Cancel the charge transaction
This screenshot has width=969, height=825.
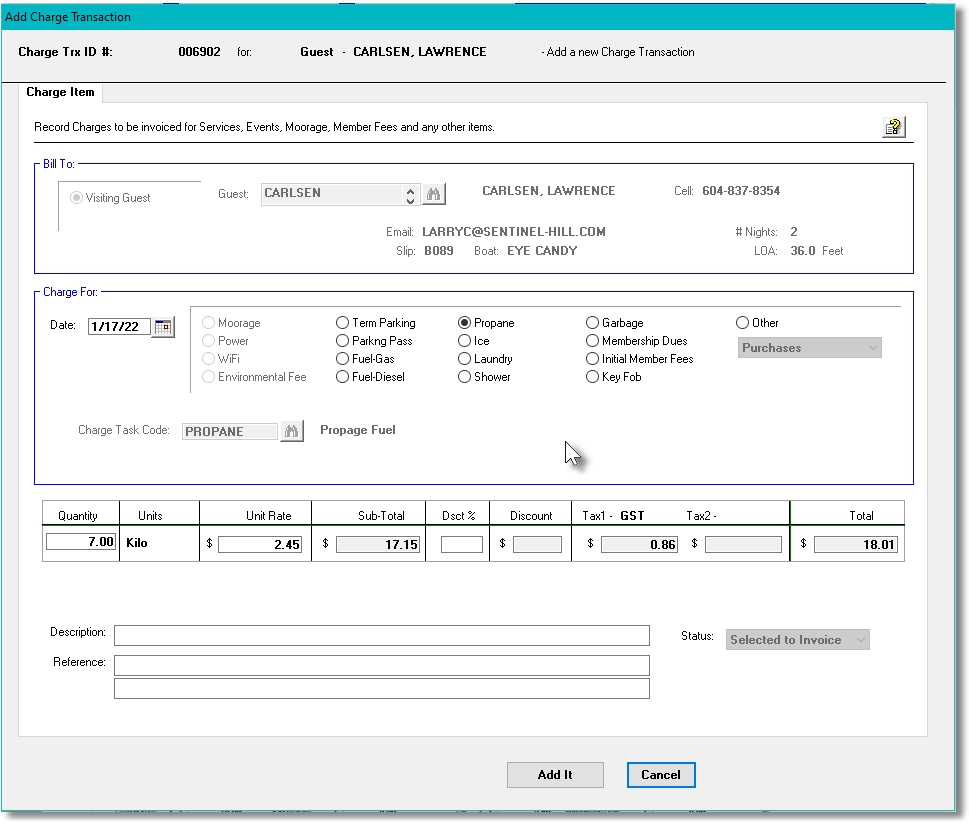coord(660,774)
